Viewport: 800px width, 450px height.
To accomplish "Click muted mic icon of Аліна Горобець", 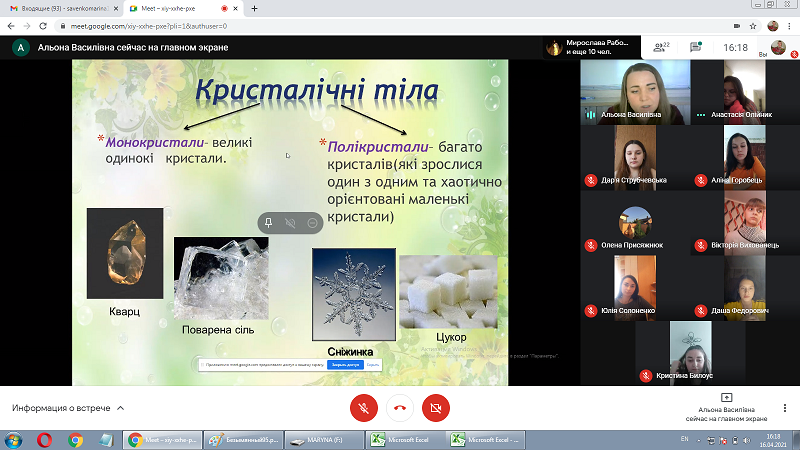I will (701, 180).
